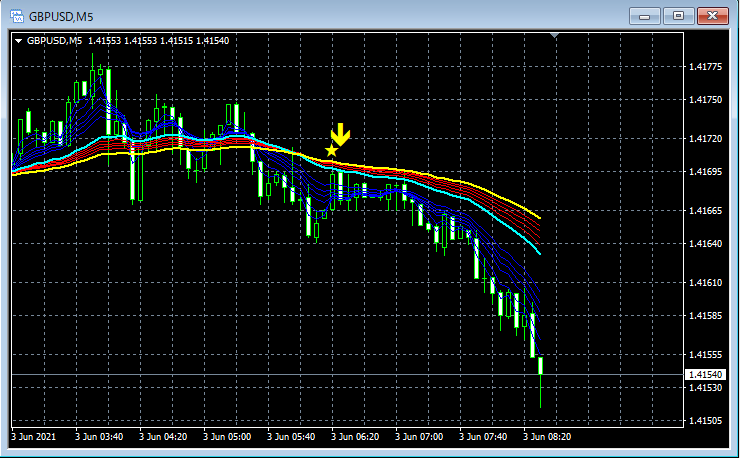Maximize the GBPUSD,M5 chart window
Viewport: 741px width, 458px height.
click(x=678, y=16)
